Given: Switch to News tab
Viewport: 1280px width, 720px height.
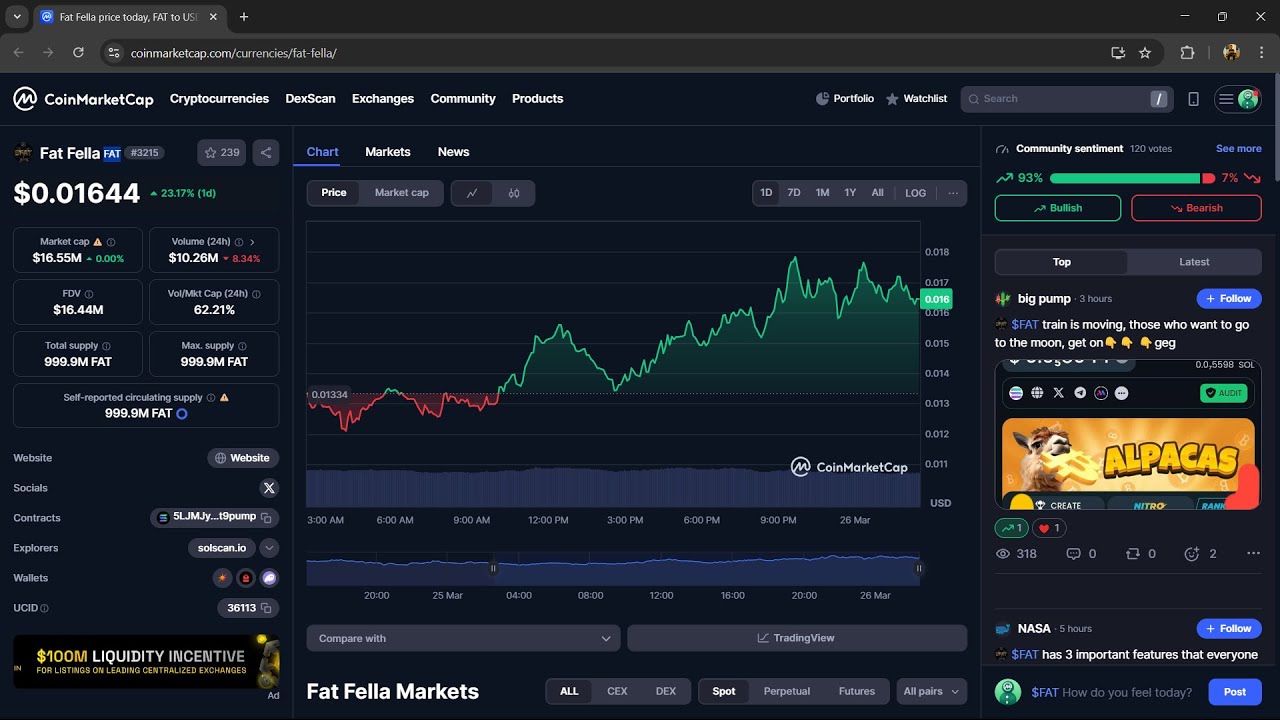Looking at the screenshot, I should pyautogui.click(x=453, y=152).
